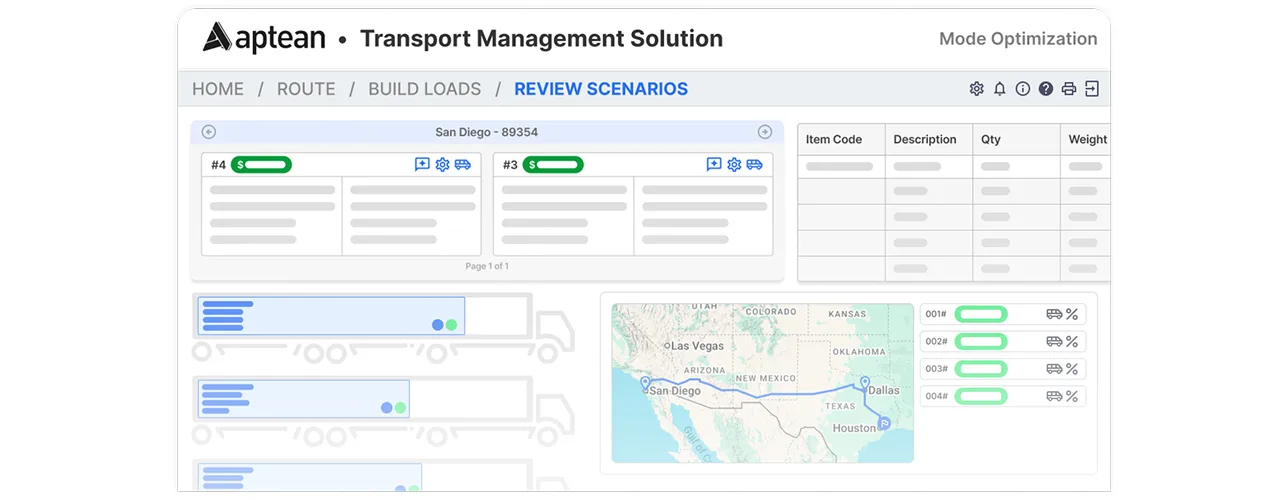This screenshot has height=500, width=1285.
Task: Add a comment on scenario #3
Action: click(713, 164)
